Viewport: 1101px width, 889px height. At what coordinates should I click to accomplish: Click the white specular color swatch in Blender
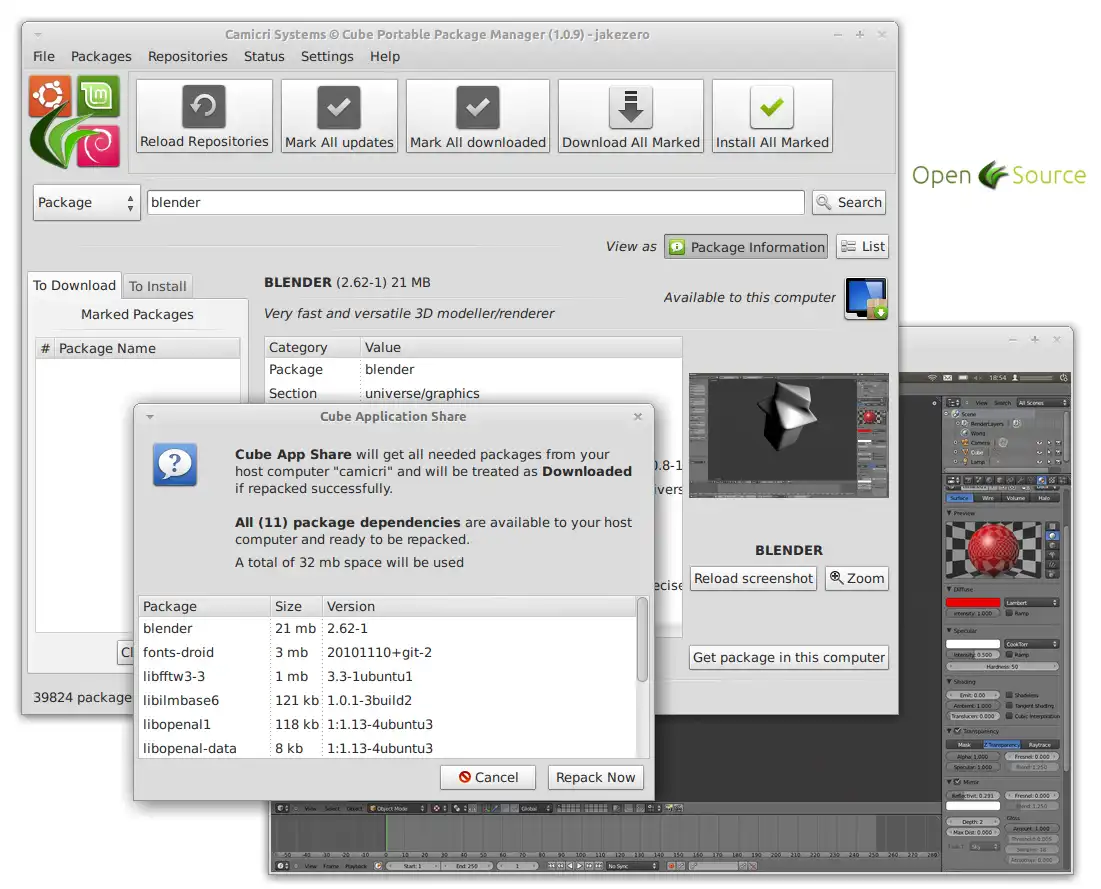pyautogui.click(x=973, y=644)
